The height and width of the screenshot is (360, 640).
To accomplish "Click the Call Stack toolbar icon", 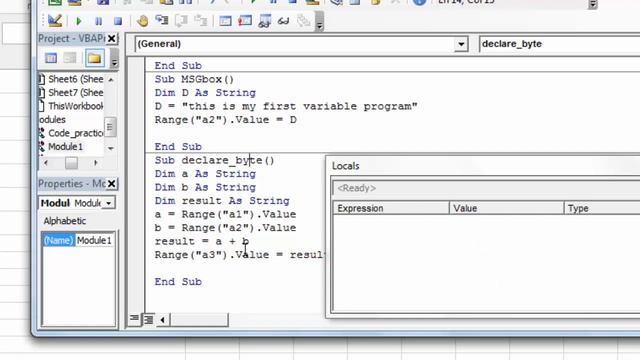I will click(x=303, y=21).
